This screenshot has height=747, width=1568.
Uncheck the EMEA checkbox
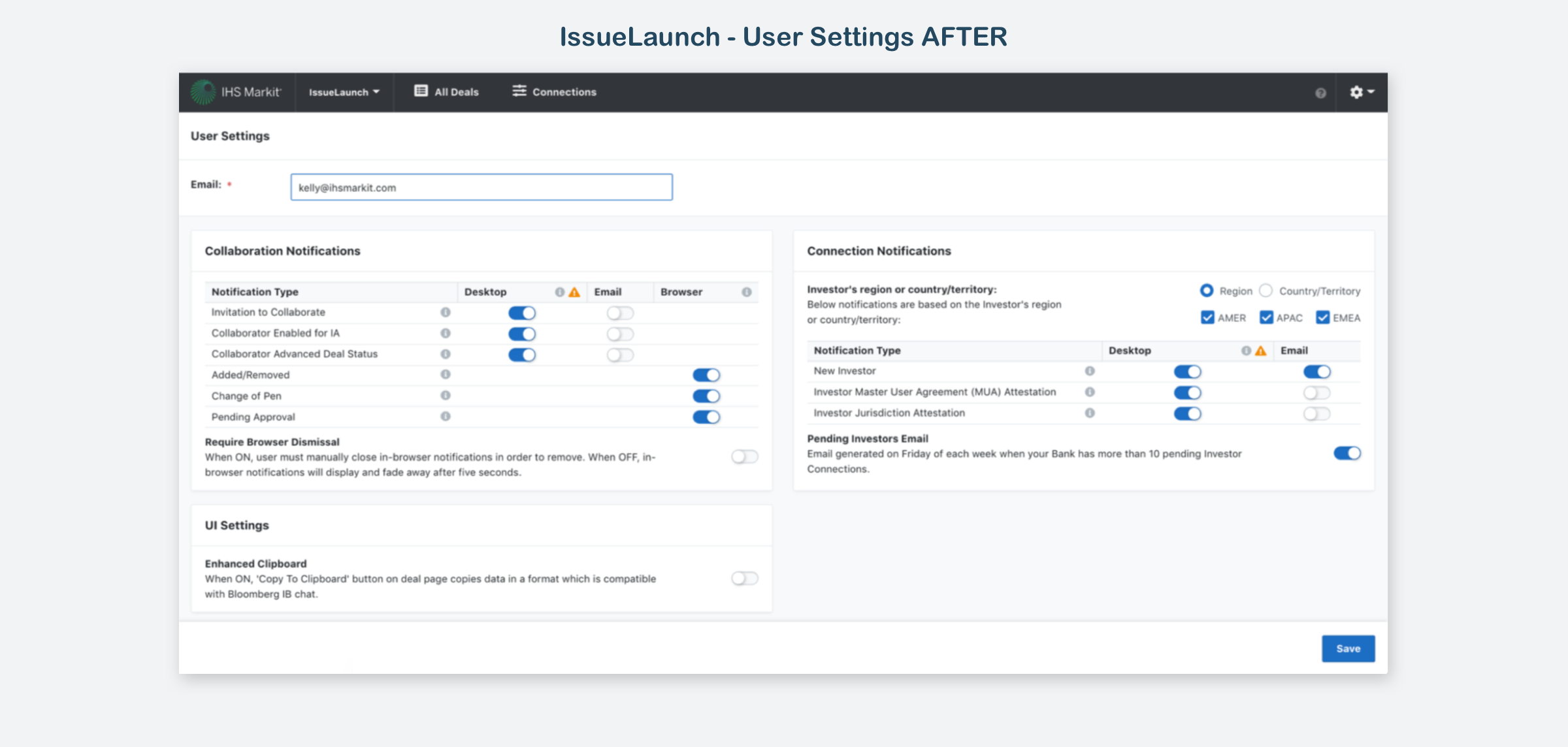1323,318
